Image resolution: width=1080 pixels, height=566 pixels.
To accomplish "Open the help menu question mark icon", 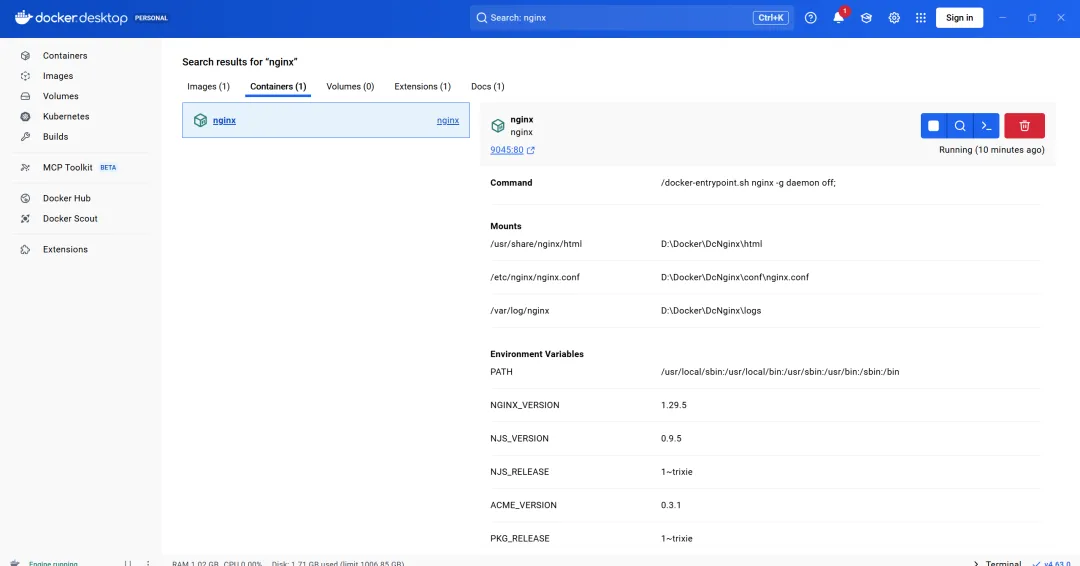I will coord(811,18).
